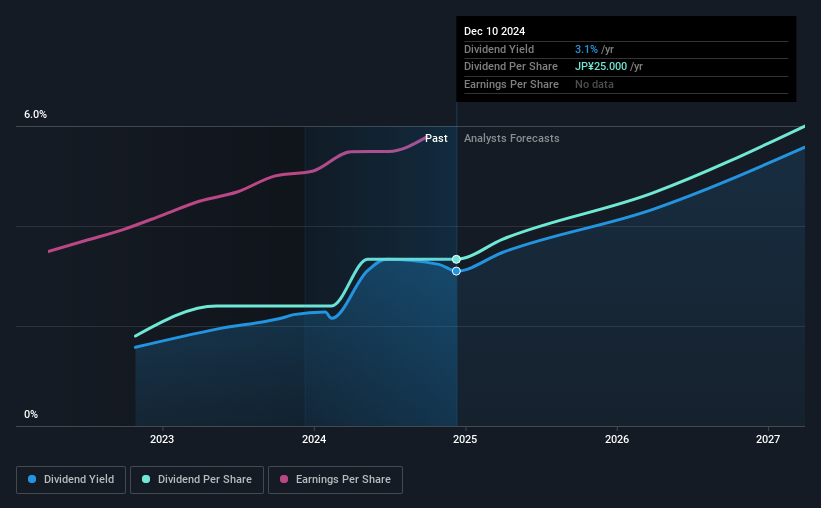Click the 2023 x-axis label
Viewport: 821px width, 508px height.
point(162,439)
